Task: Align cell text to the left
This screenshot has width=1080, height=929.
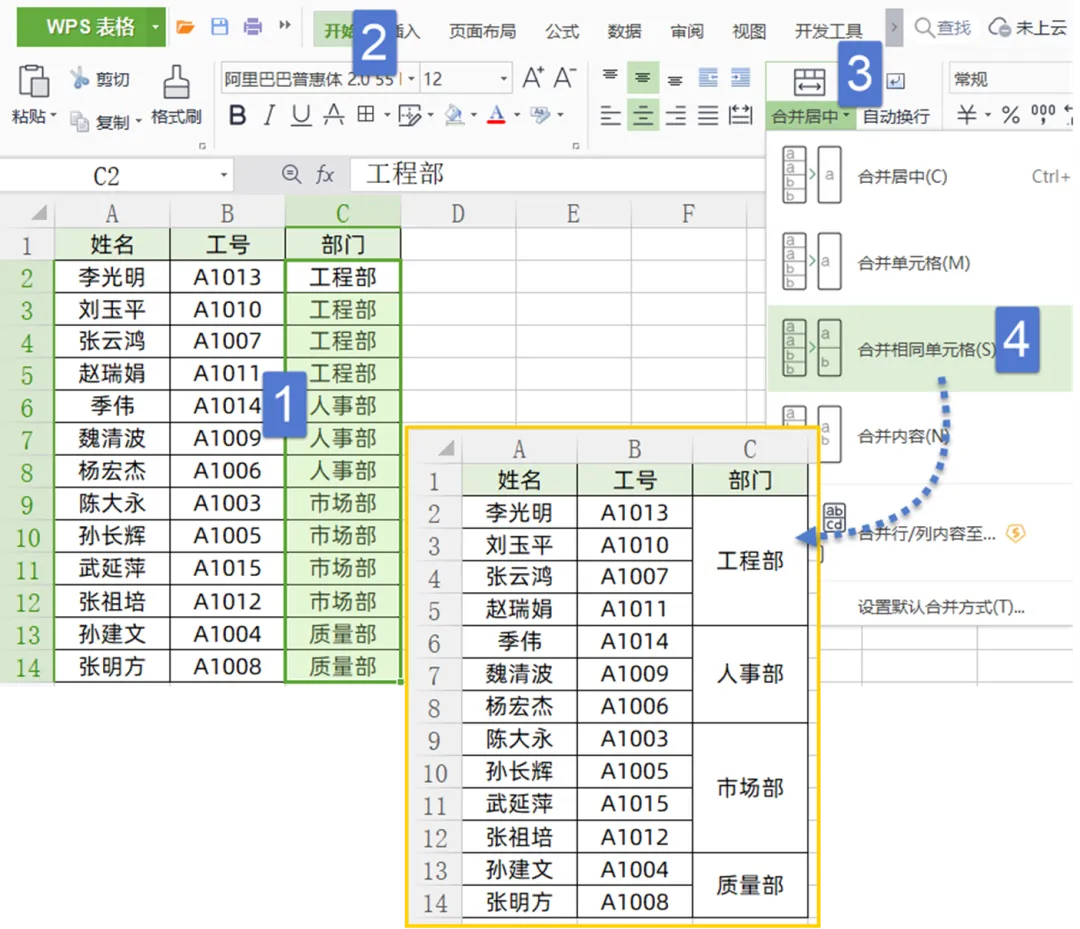Action: 610,115
